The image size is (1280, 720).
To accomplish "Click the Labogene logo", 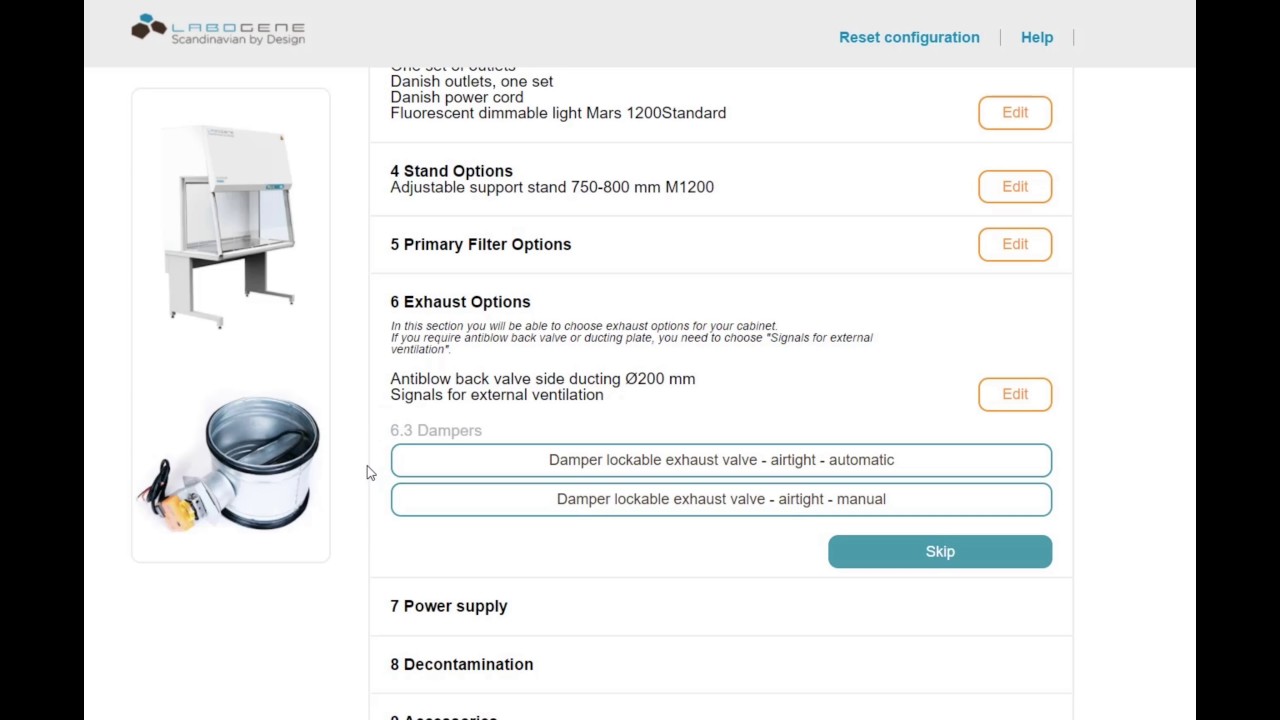I will coord(218,30).
